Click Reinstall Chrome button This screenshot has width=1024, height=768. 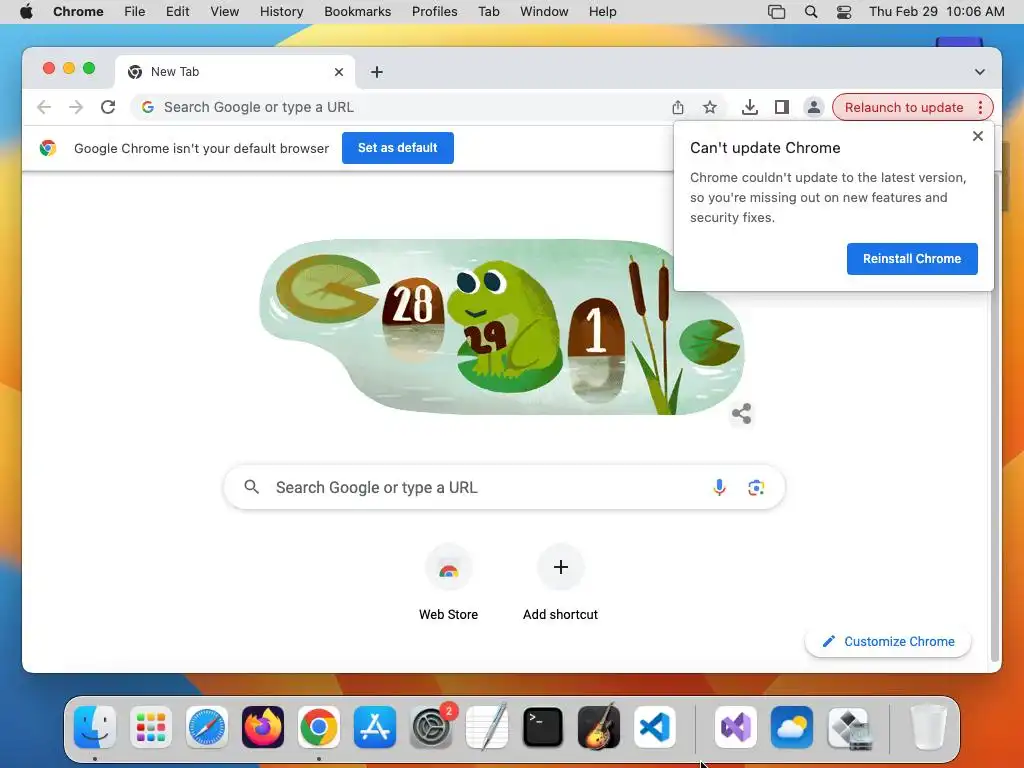coord(912,259)
